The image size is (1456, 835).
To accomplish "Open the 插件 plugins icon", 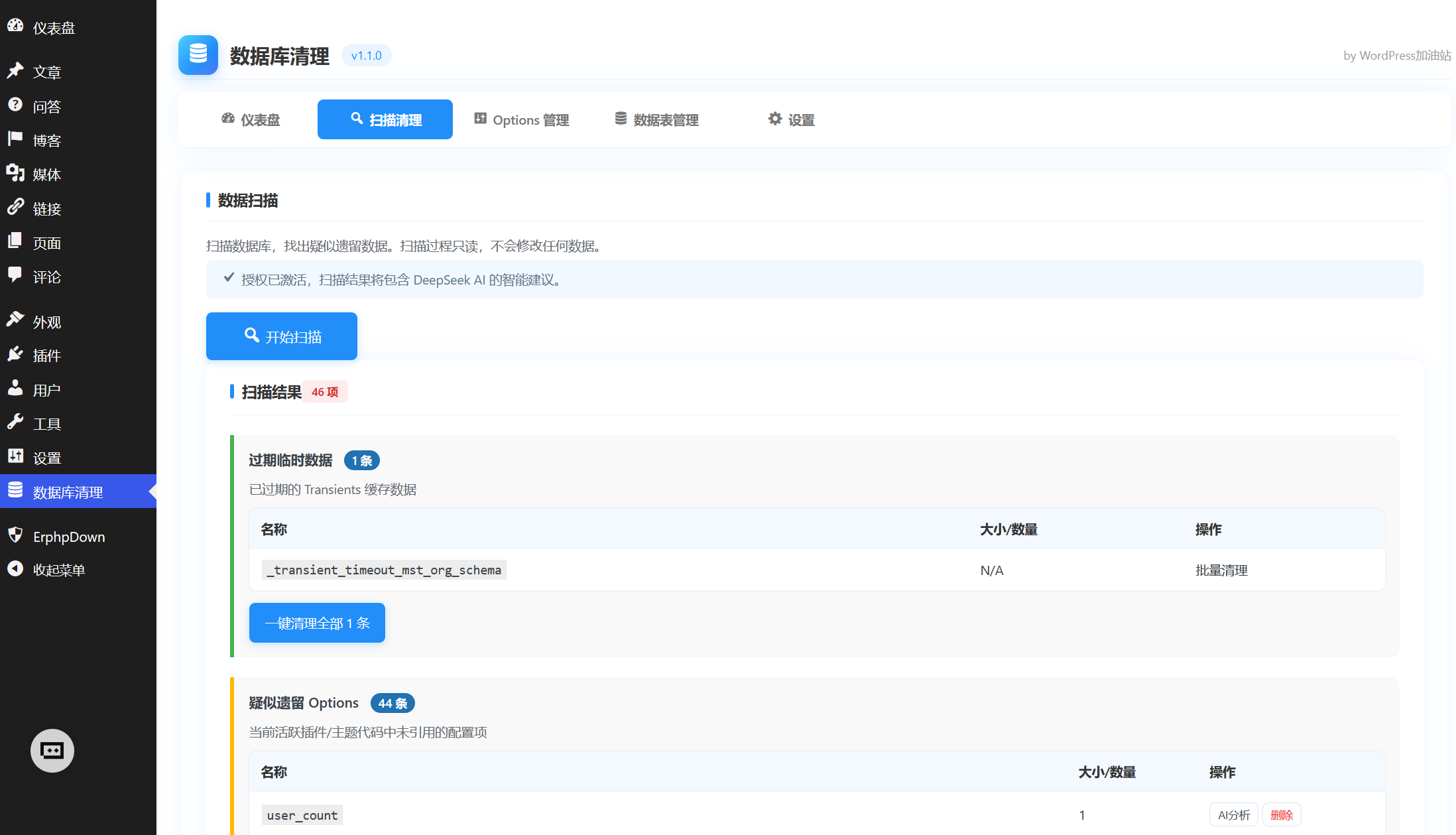I will (15, 355).
